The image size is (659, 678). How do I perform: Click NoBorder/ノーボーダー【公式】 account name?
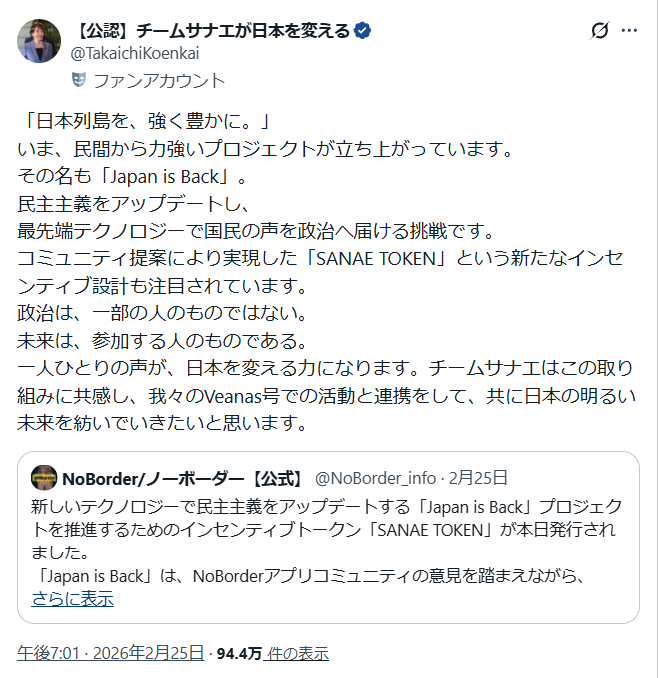183,477
